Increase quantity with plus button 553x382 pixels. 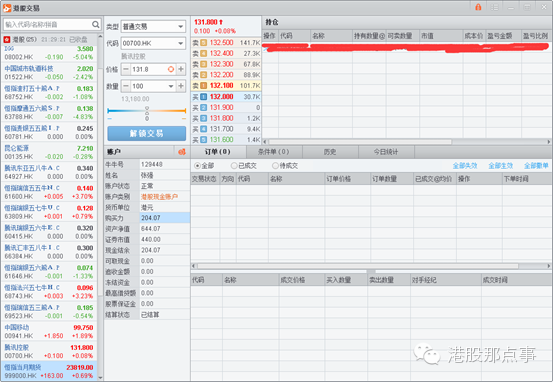click(181, 86)
